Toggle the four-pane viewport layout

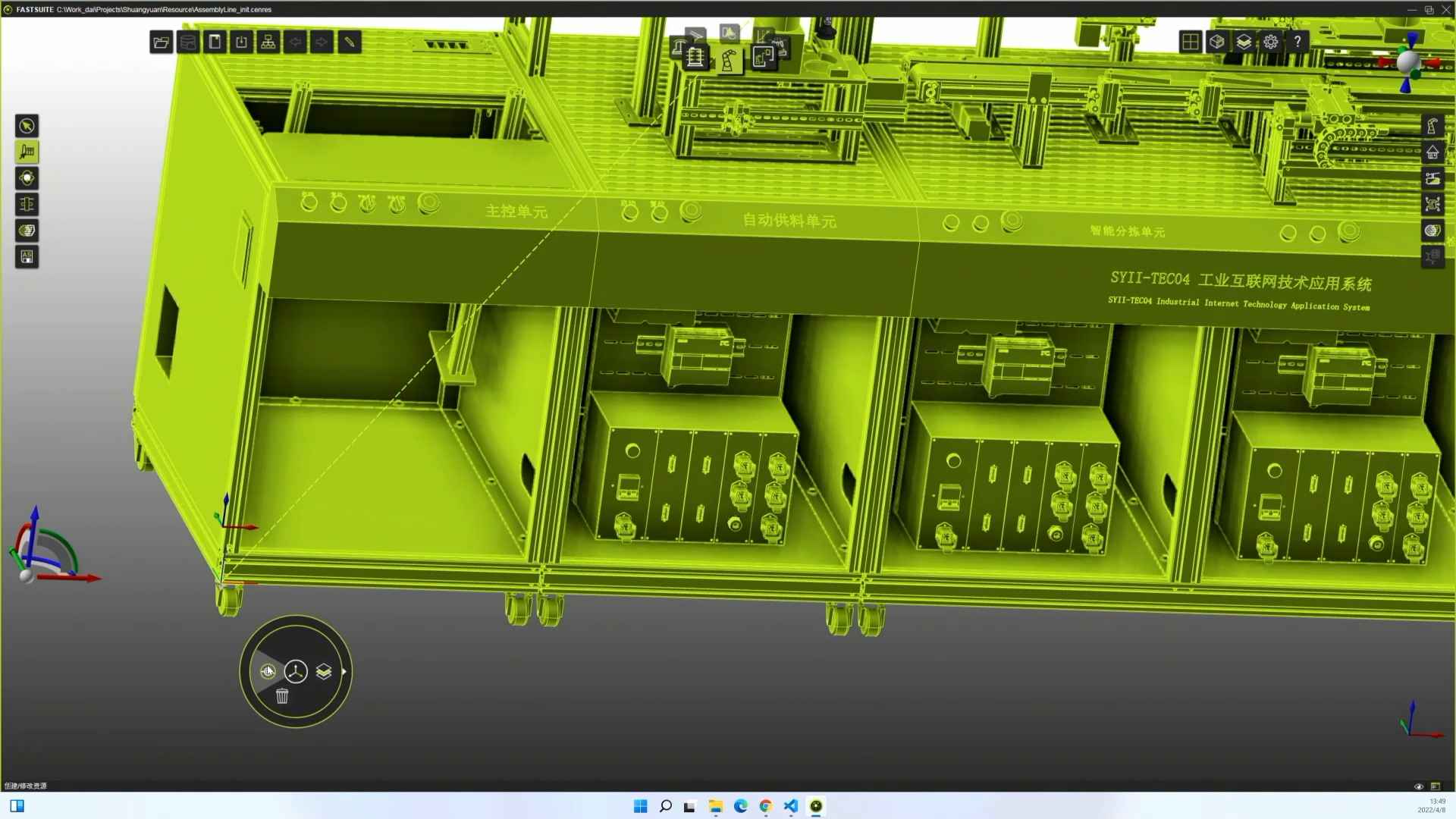pyautogui.click(x=1190, y=42)
